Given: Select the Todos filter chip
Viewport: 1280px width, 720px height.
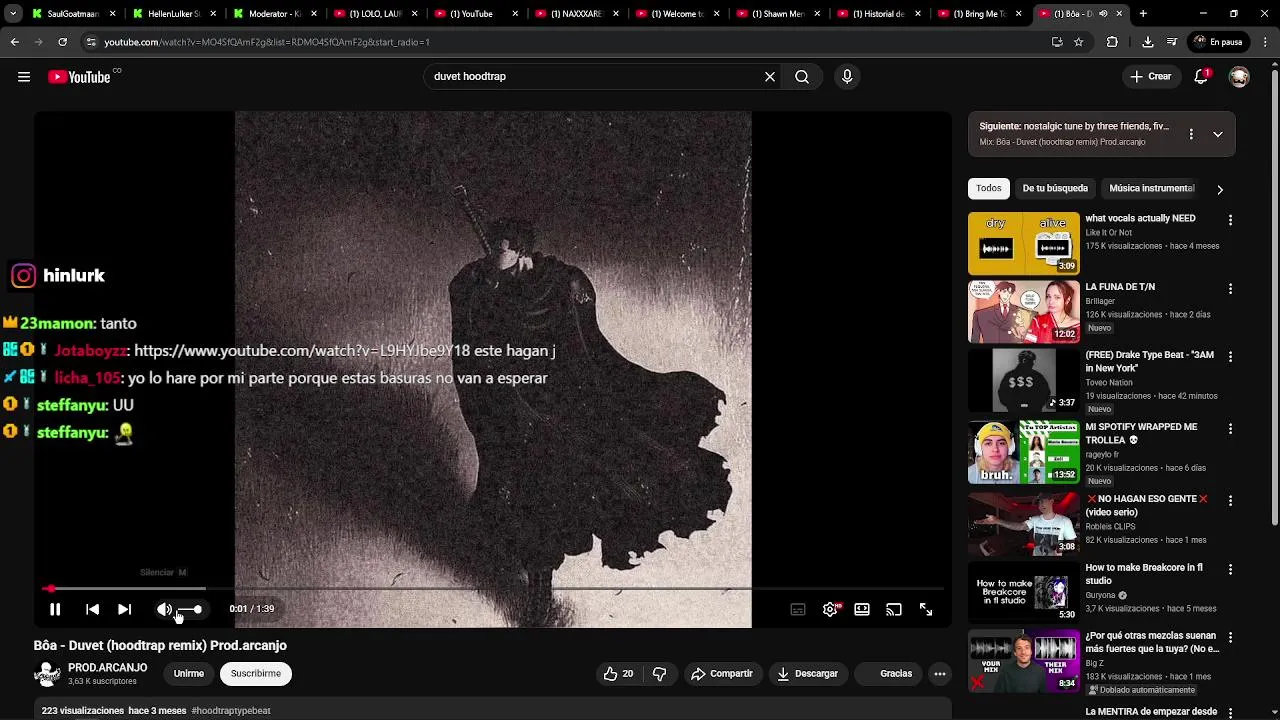Looking at the screenshot, I should point(989,188).
